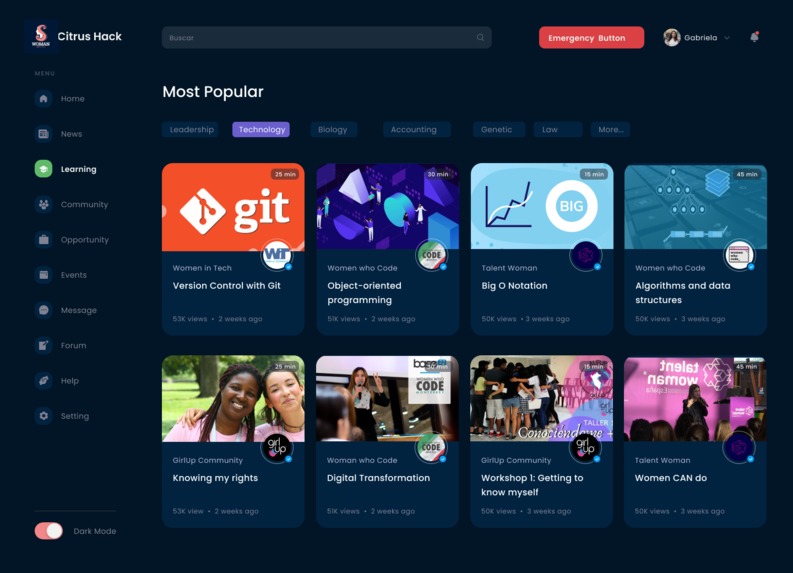Open the Knowing my rights title
This screenshot has height=573, width=793.
(x=215, y=478)
